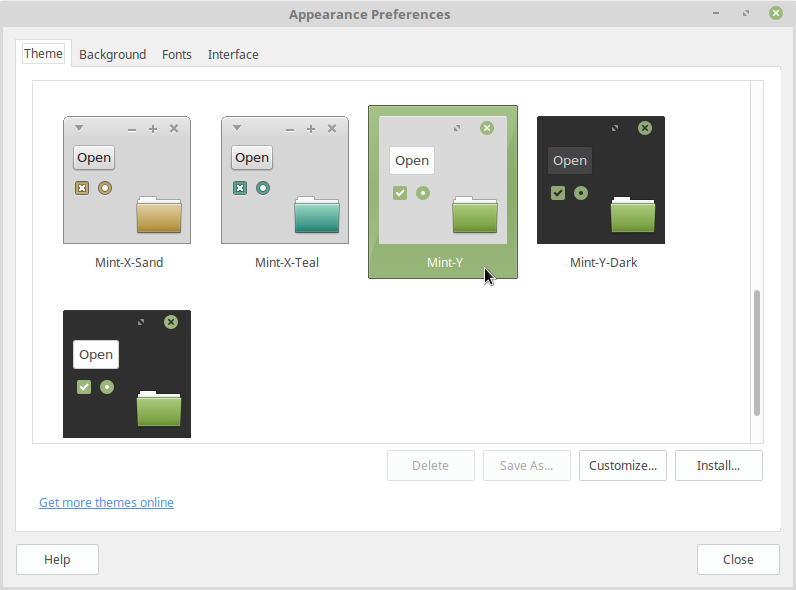
Task: Select the unlabeled dark theme in second row
Action: (127, 374)
